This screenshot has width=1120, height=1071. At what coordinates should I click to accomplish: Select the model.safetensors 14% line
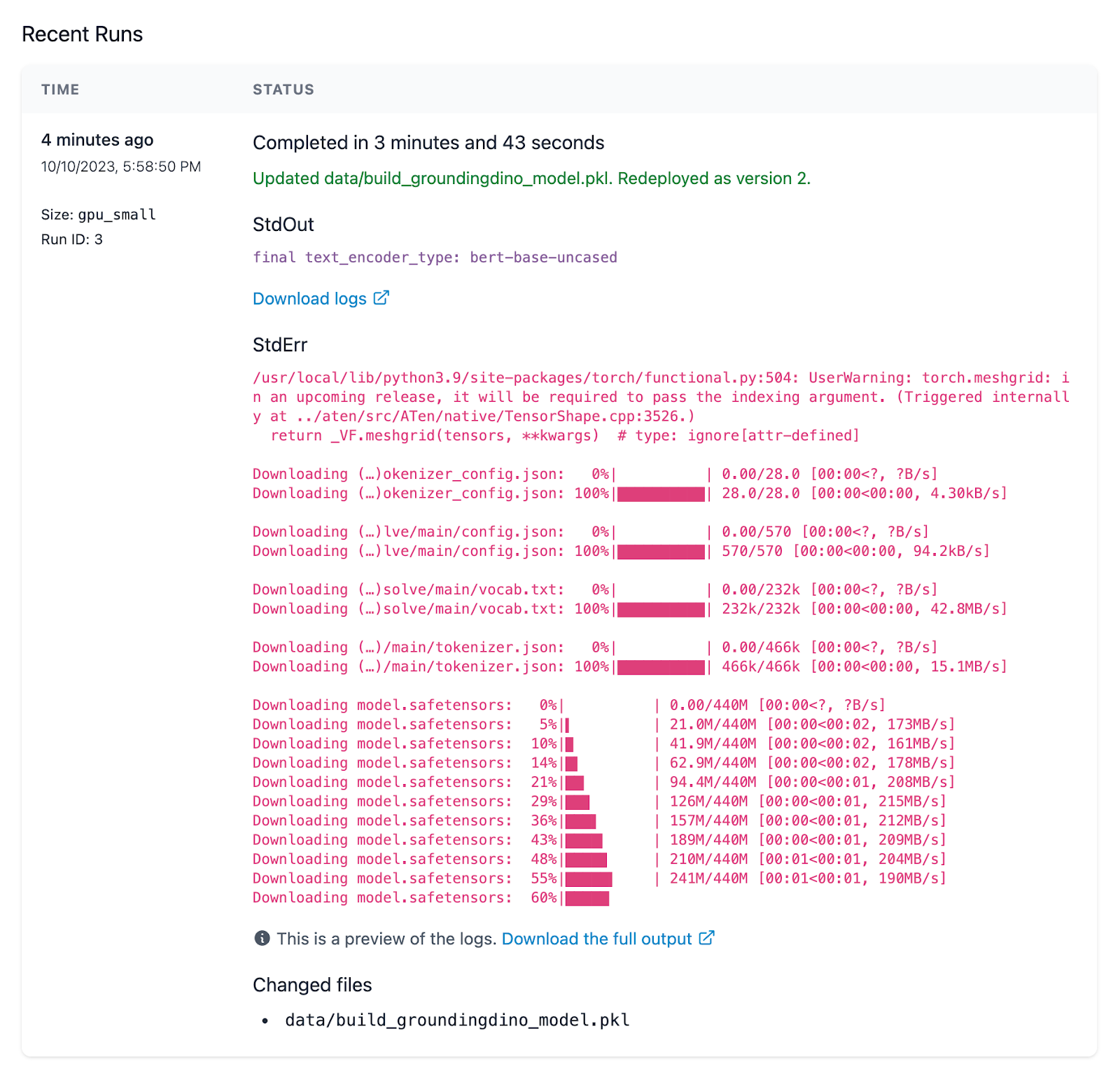coord(604,763)
